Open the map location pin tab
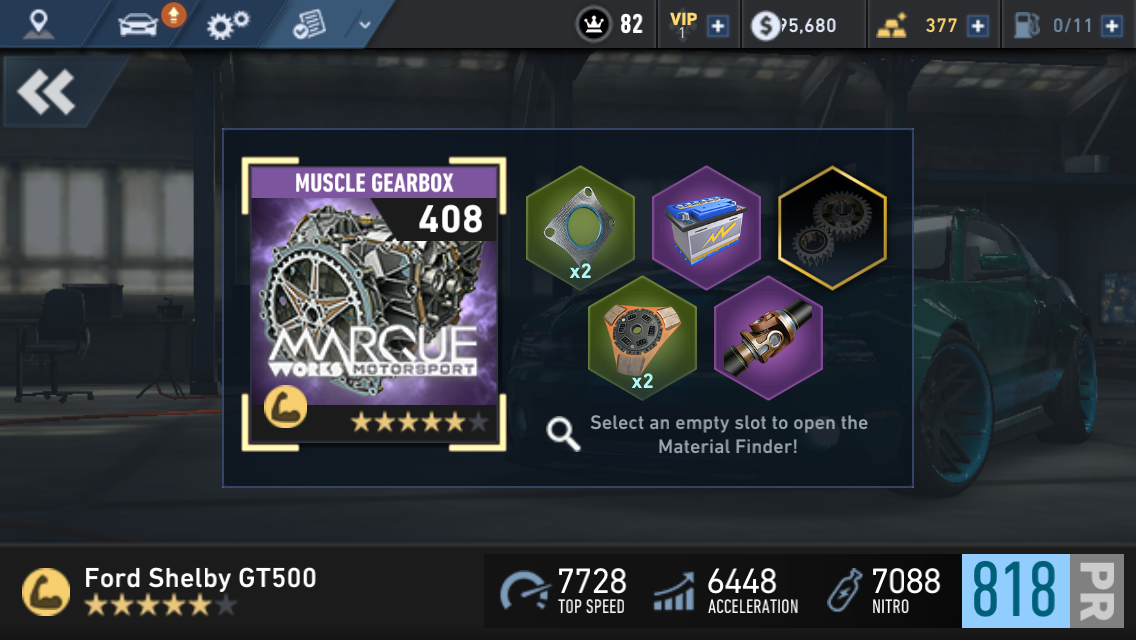Screen dimensions: 1136x640 [x=38, y=25]
